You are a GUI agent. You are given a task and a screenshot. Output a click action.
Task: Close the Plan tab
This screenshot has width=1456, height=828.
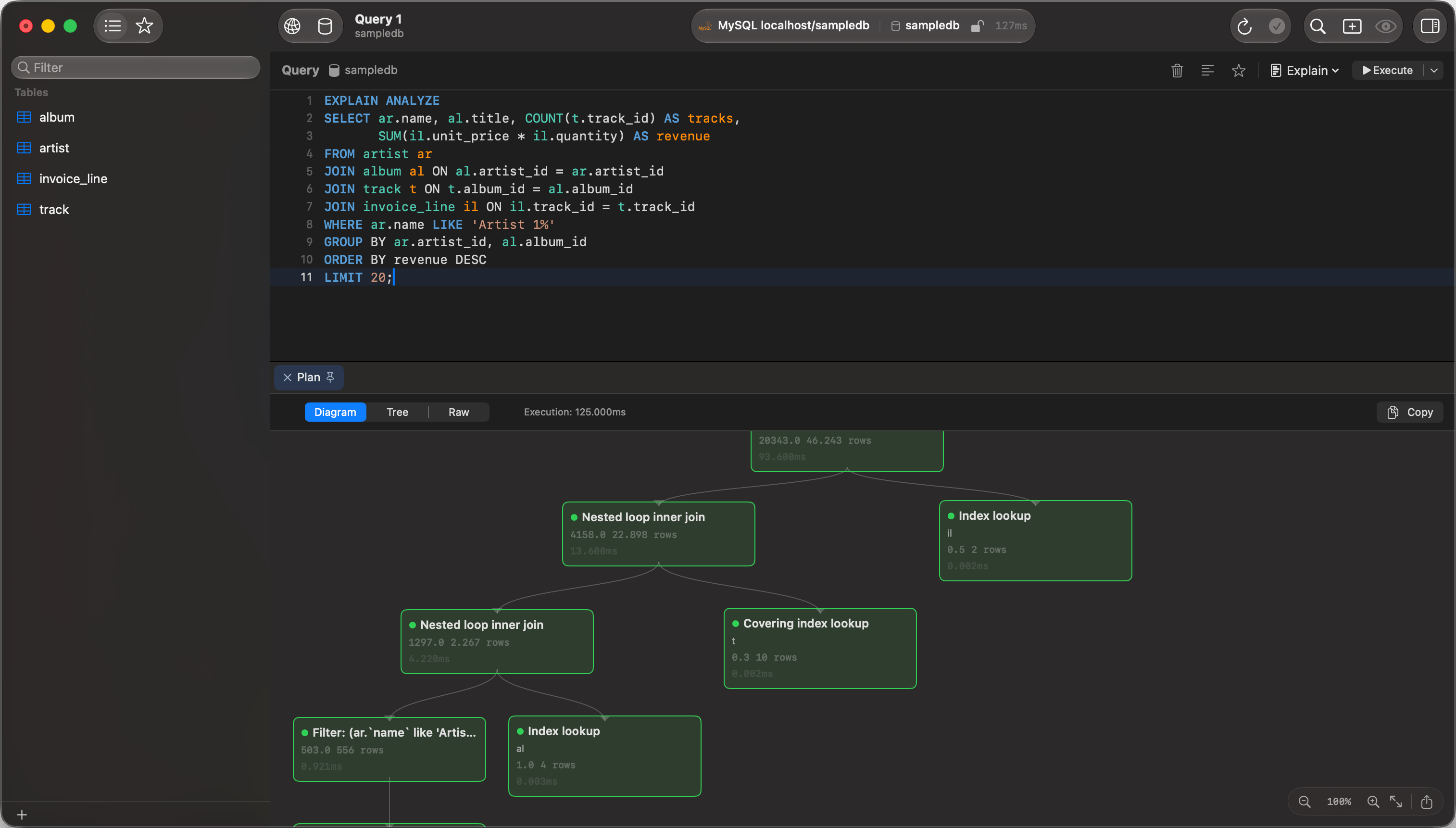[287, 377]
